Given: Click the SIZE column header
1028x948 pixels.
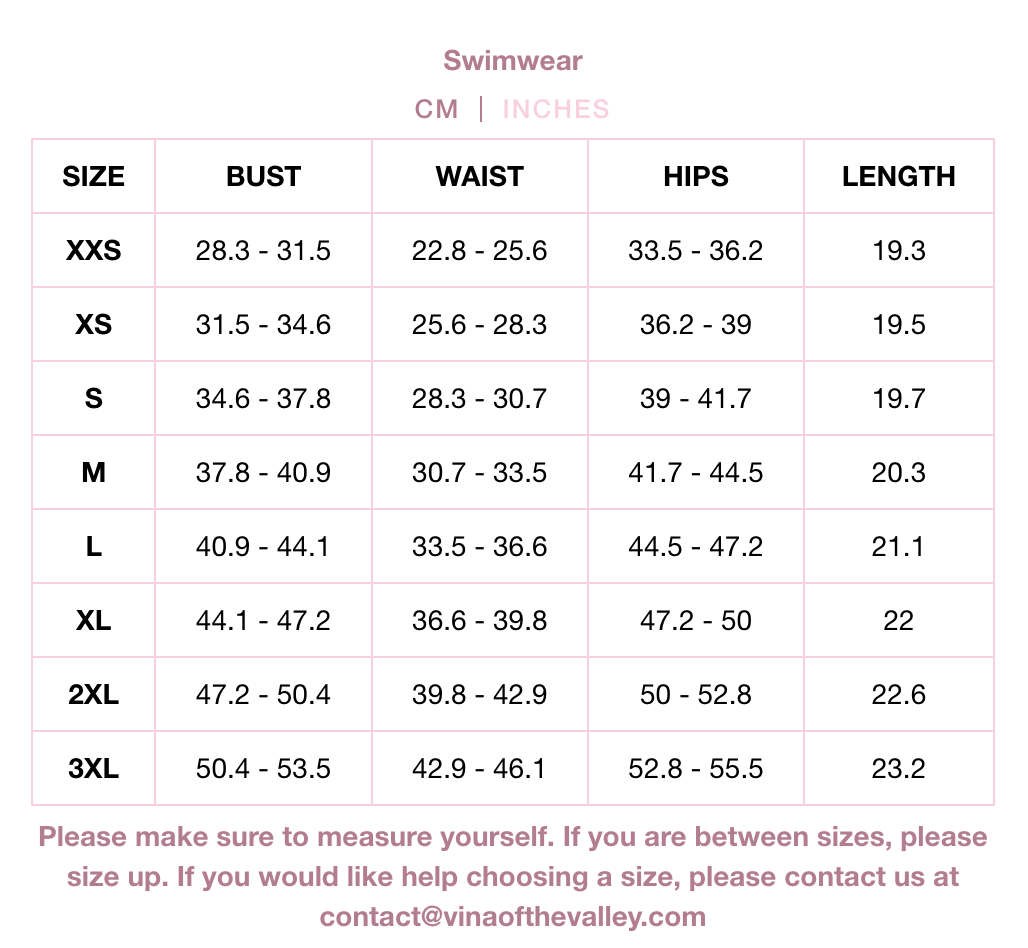Looking at the screenshot, I should coord(94,177).
